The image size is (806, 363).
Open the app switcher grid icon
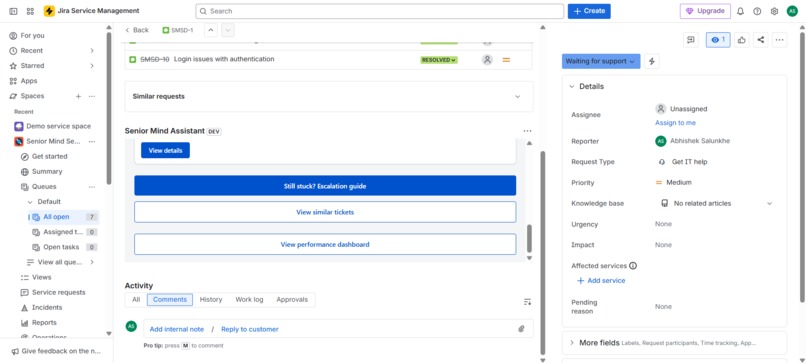click(30, 11)
